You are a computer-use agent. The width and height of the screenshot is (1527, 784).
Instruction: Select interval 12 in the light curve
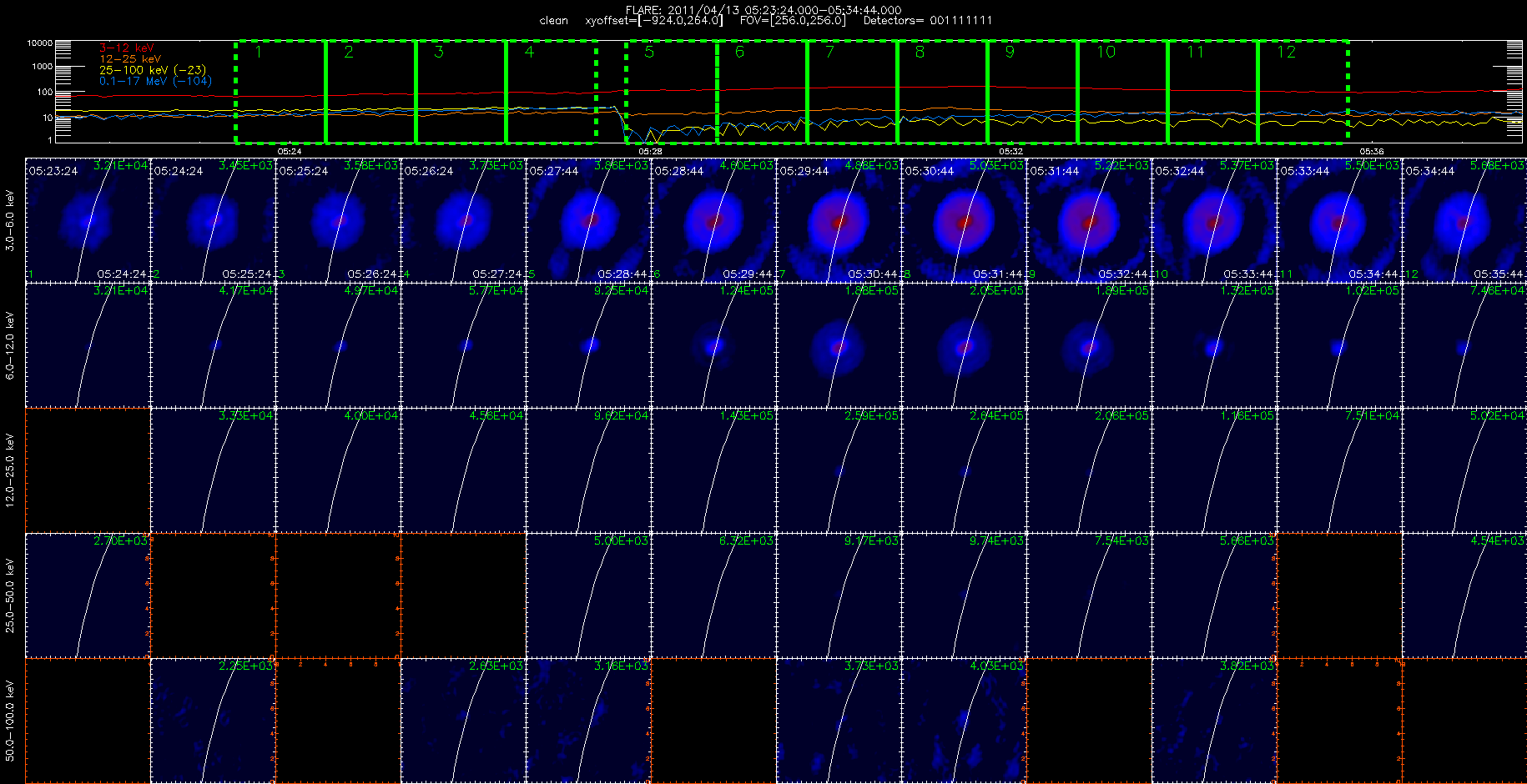pos(1303,92)
